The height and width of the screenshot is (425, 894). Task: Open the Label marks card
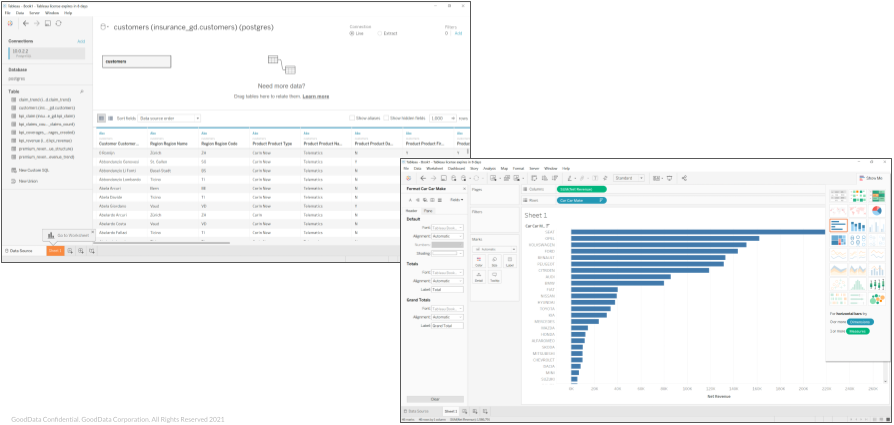tap(510, 261)
